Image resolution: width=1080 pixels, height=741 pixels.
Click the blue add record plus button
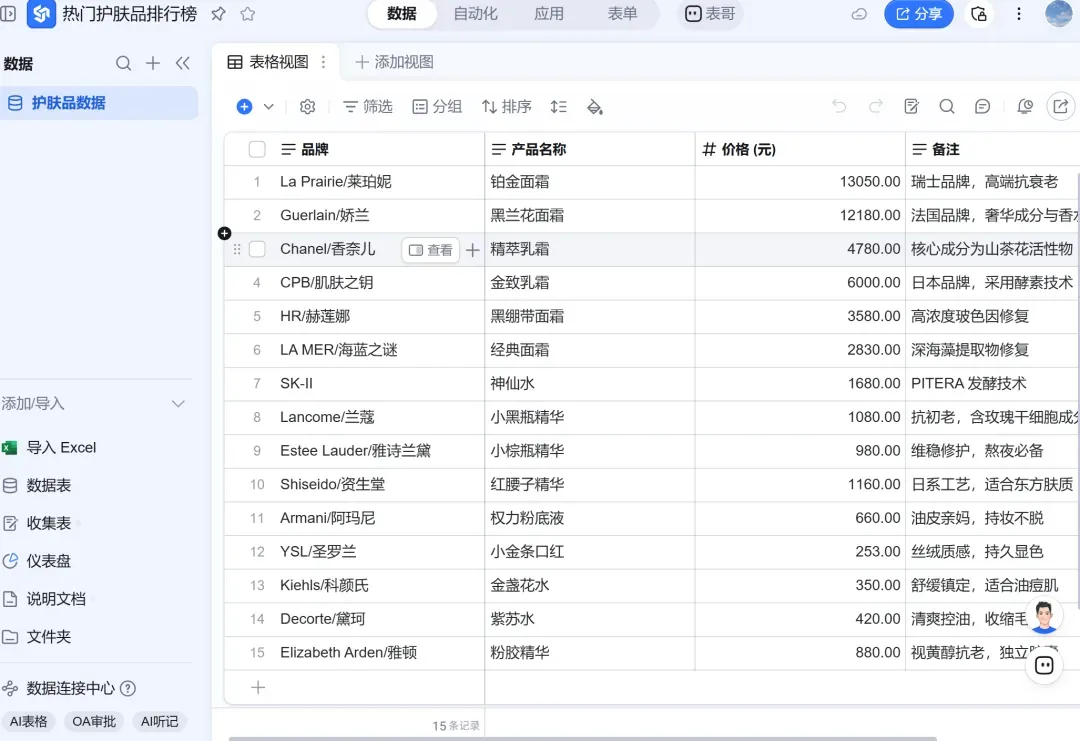pyautogui.click(x=245, y=107)
